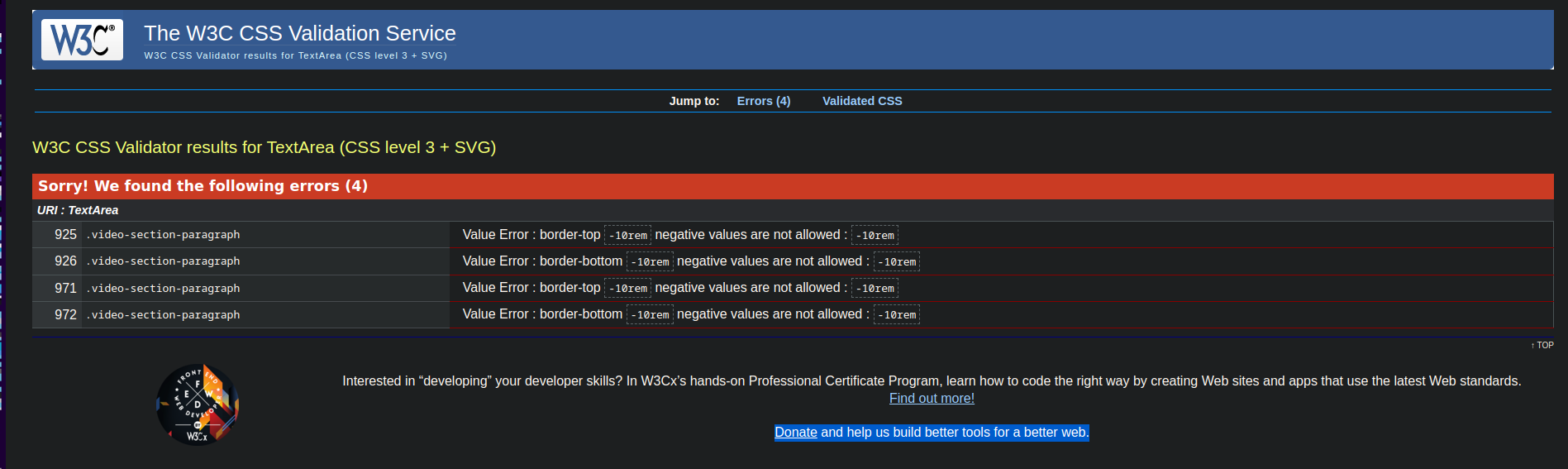Select the yellow results heading for TextArea
This screenshot has width=1568, height=469.
click(x=265, y=147)
